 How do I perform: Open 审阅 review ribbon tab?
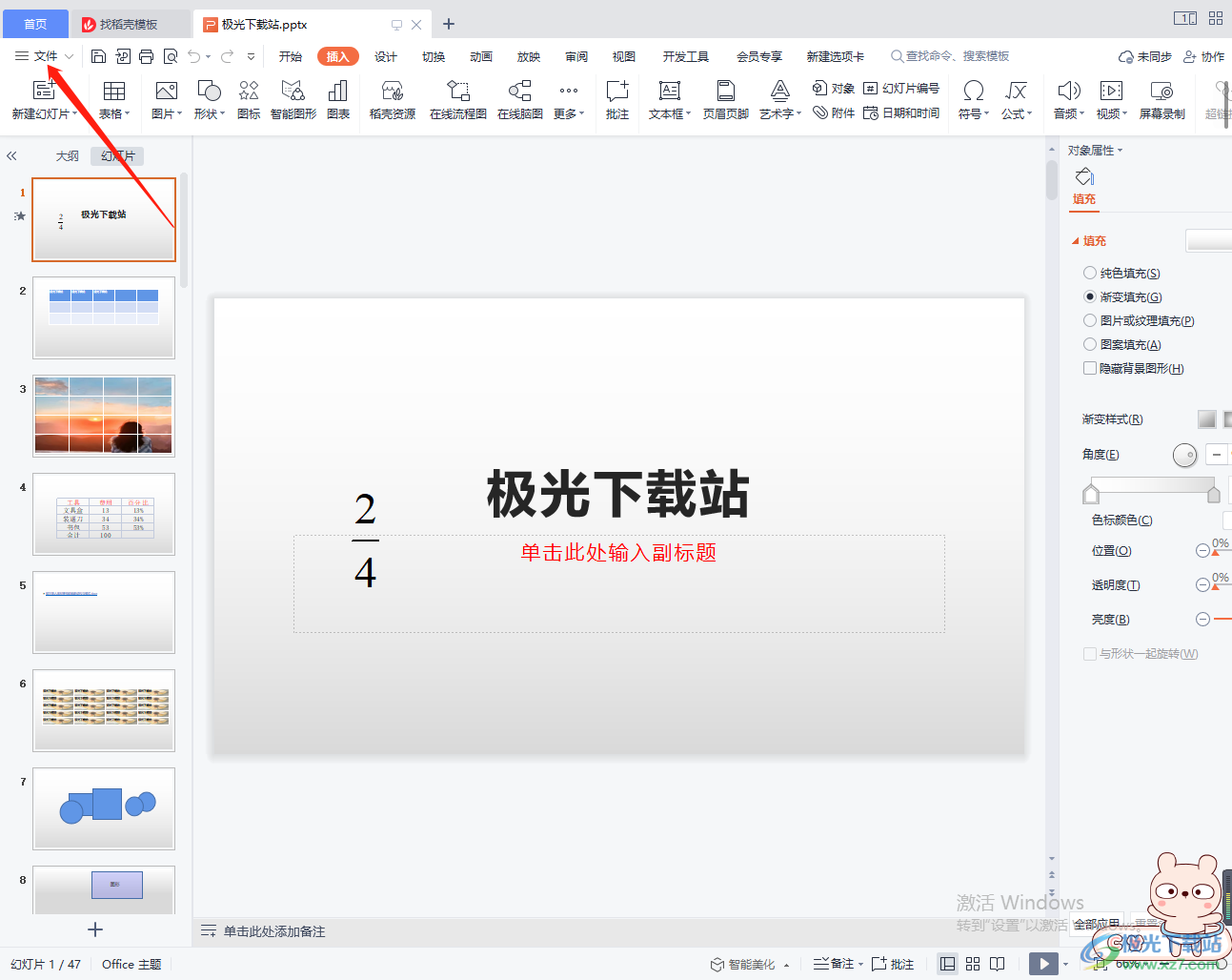click(576, 56)
